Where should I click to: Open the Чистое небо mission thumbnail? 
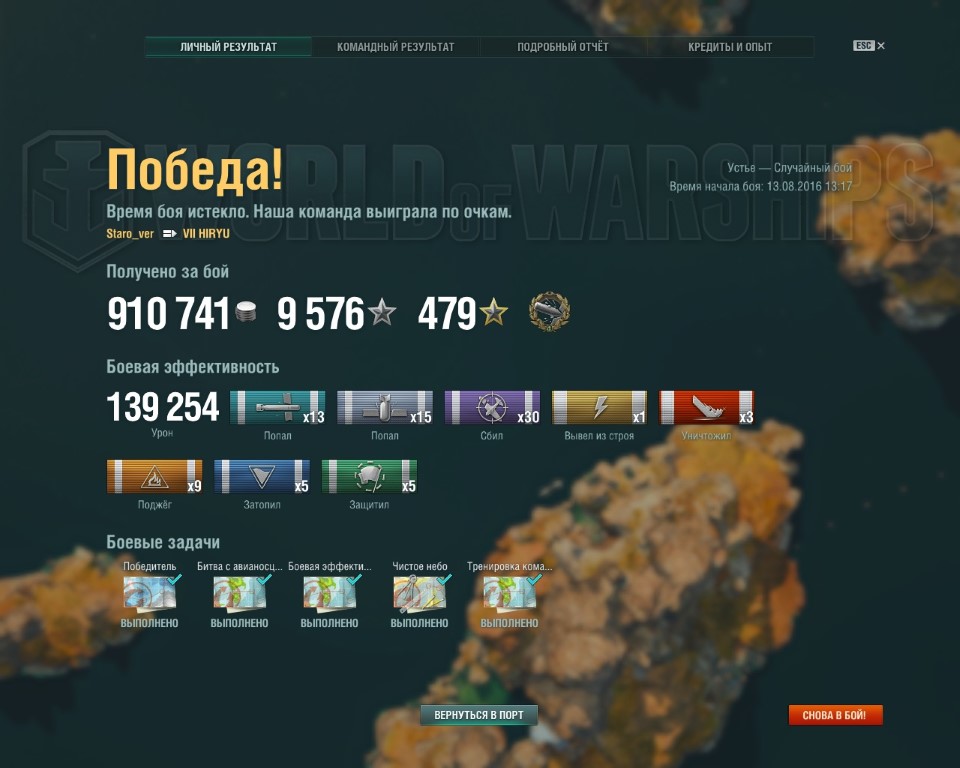[420, 593]
